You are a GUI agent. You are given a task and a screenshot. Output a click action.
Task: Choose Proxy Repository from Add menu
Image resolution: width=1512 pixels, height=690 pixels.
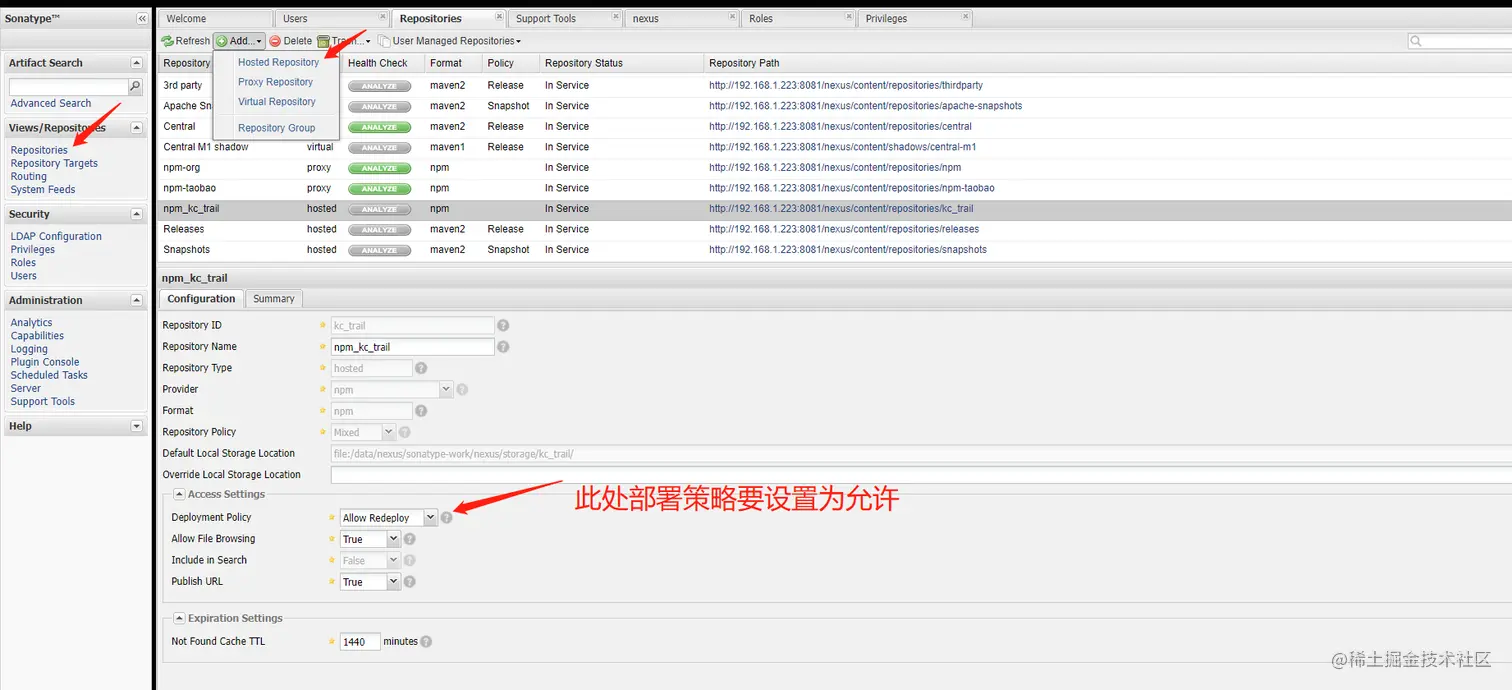275,82
